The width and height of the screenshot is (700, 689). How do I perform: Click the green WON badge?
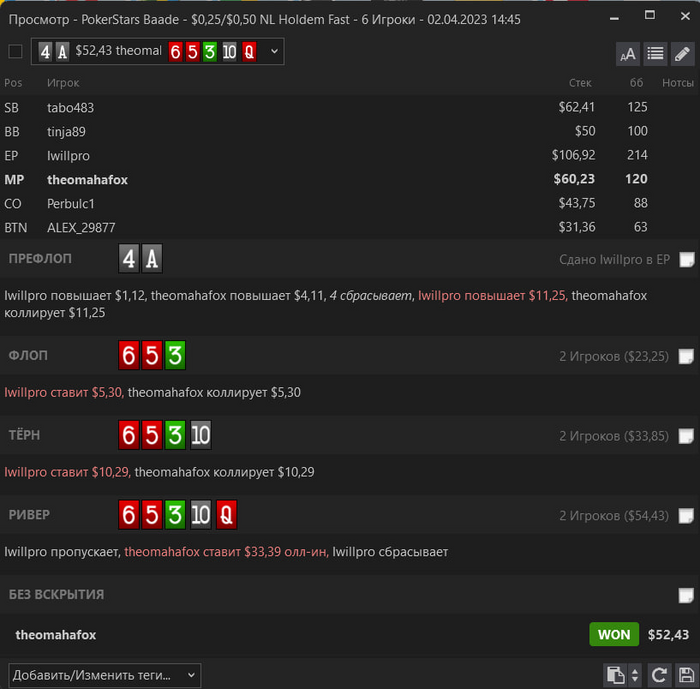coord(614,635)
